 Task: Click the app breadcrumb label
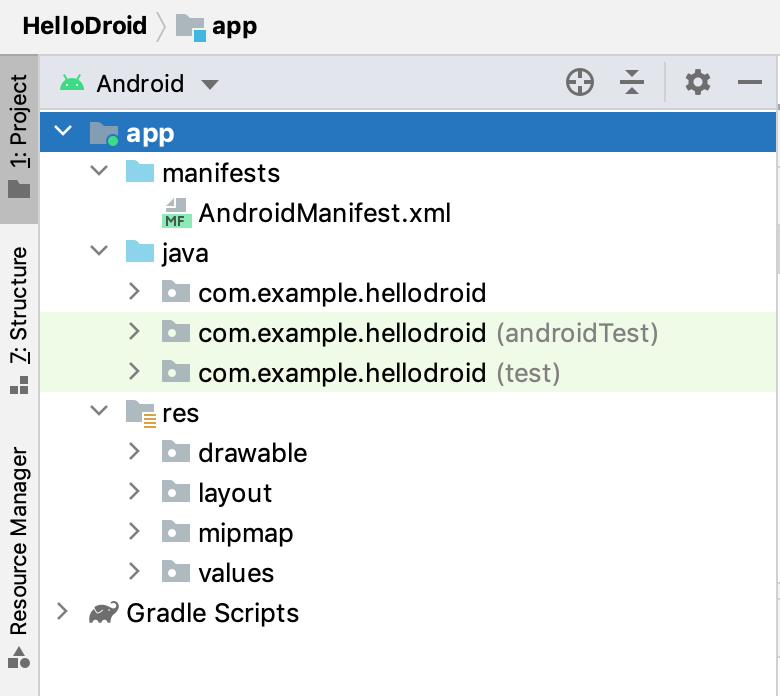[234, 27]
